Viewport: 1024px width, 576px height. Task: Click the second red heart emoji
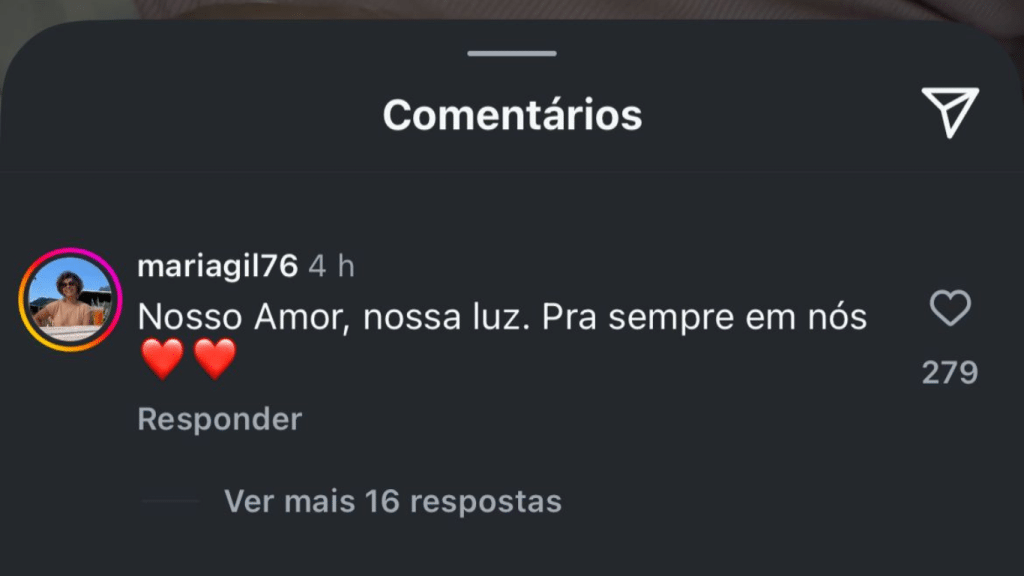tap(215, 359)
